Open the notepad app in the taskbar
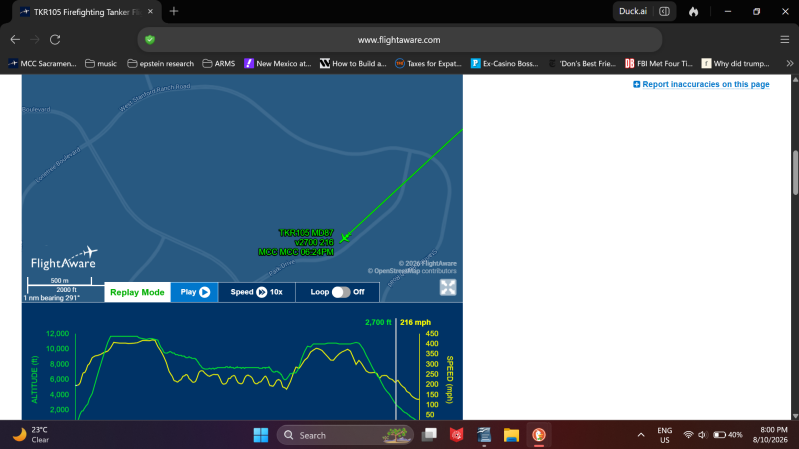This screenshot has width=799, height=449. click(484, 435)
